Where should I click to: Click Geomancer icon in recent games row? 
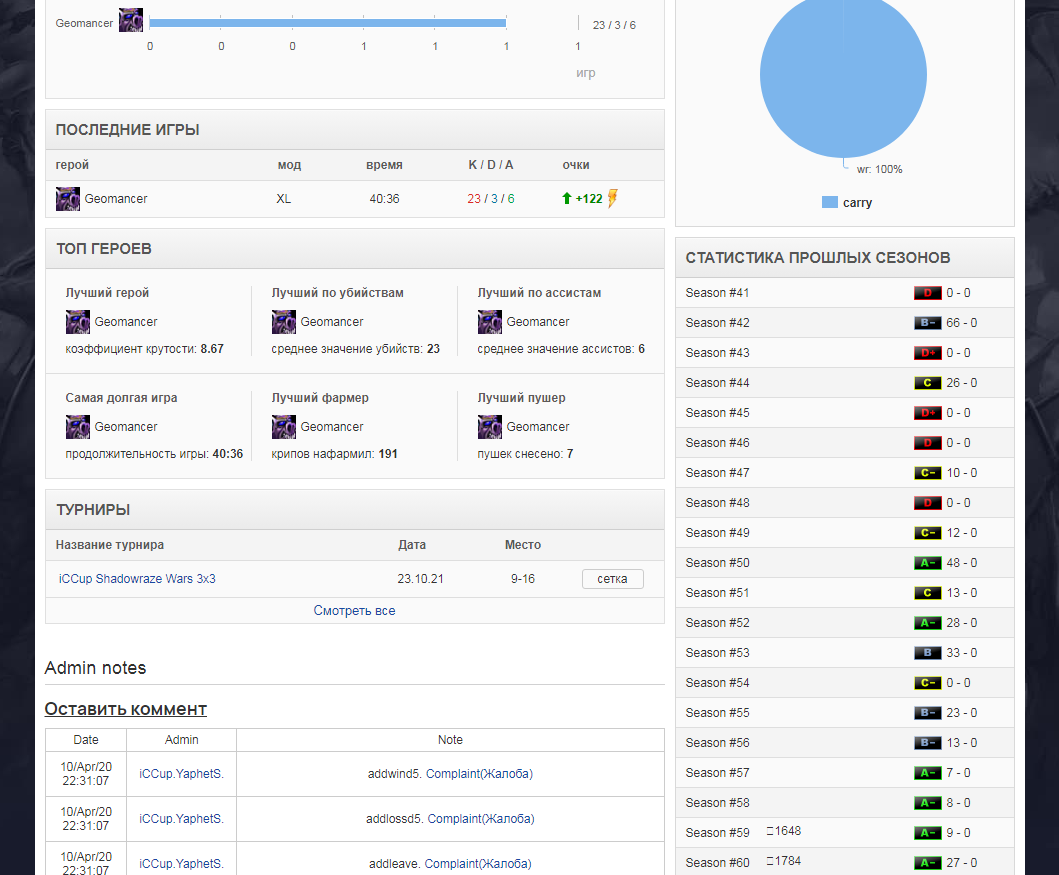[x=68, y=199]
